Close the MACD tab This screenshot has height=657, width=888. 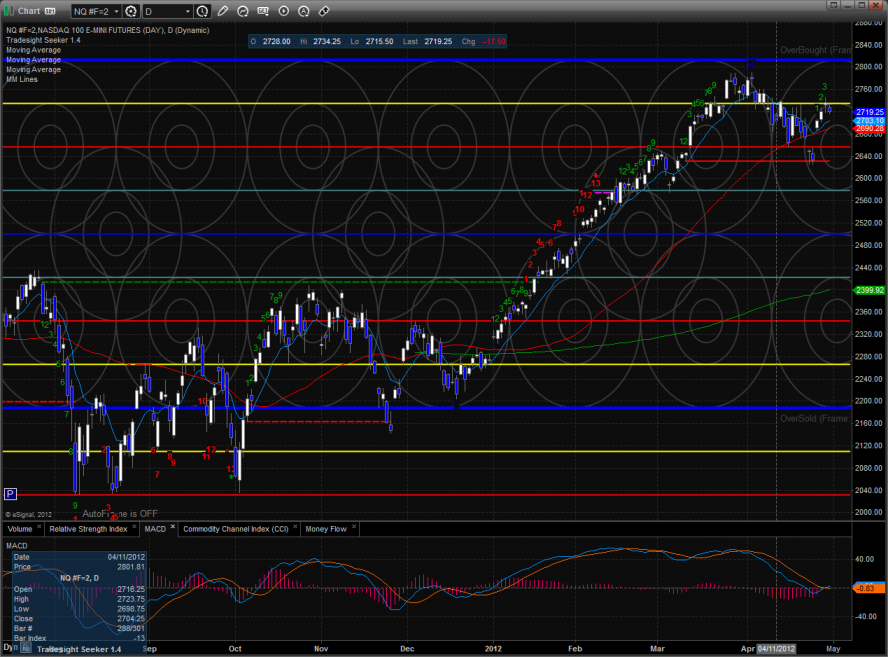pyautogui.click(x=174, y=528)
